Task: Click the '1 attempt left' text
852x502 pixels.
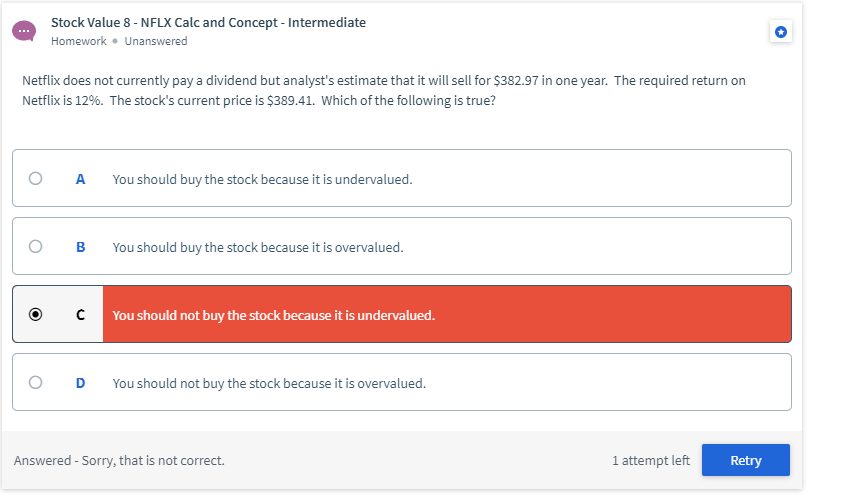Action: [651, 460]
